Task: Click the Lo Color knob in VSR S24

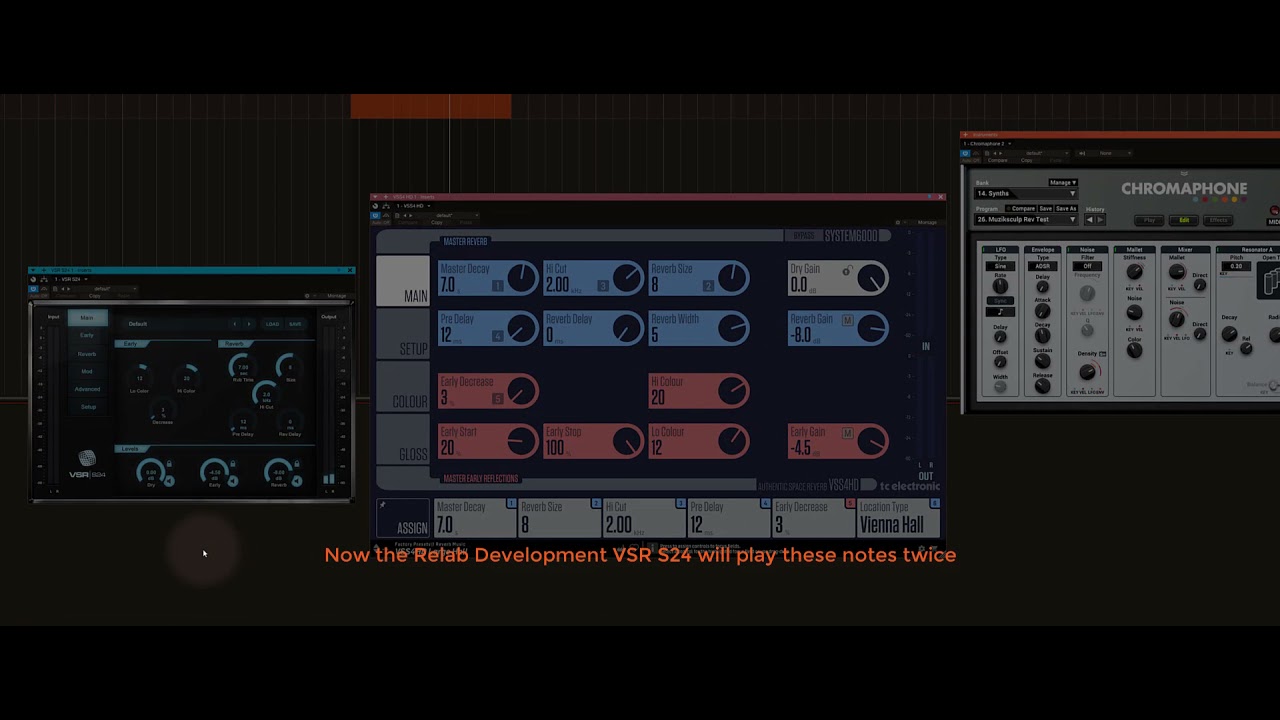Action: coord(140,378)
